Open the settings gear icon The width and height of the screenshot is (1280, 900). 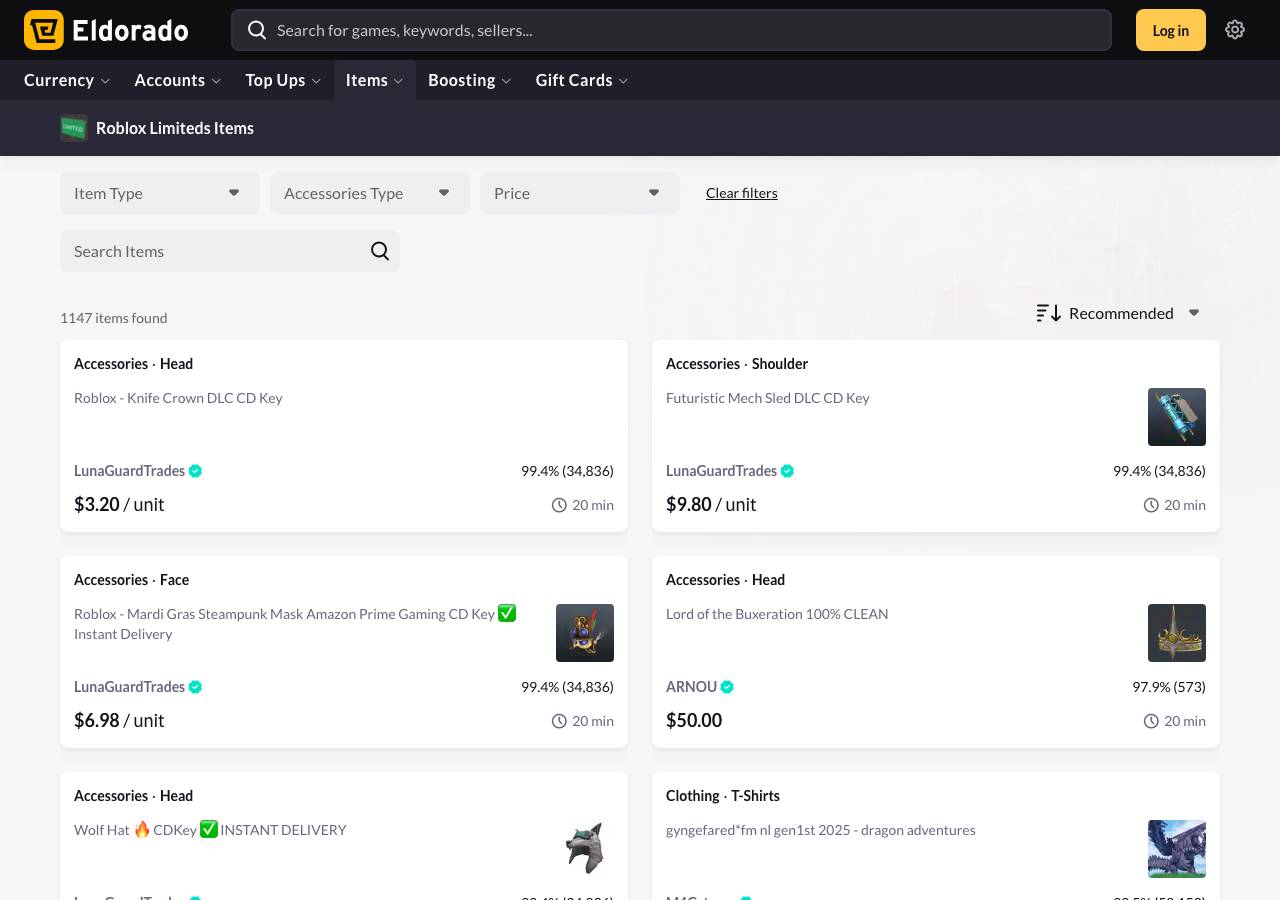1235,30
